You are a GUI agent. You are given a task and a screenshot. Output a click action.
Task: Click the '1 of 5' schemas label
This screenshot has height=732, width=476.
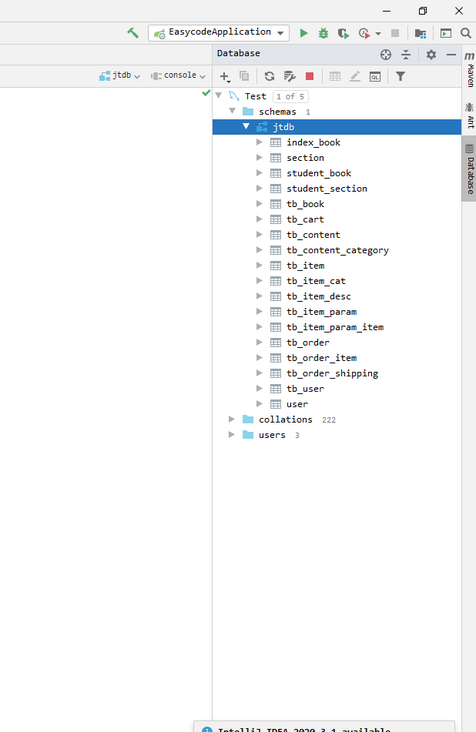tap(290, 97)
